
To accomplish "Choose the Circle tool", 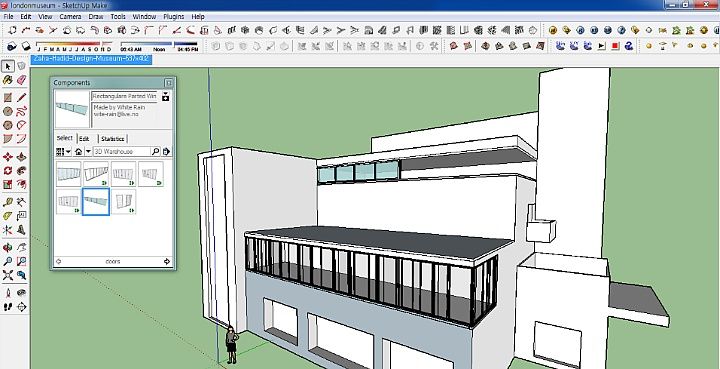I will [x=8, y=111].
